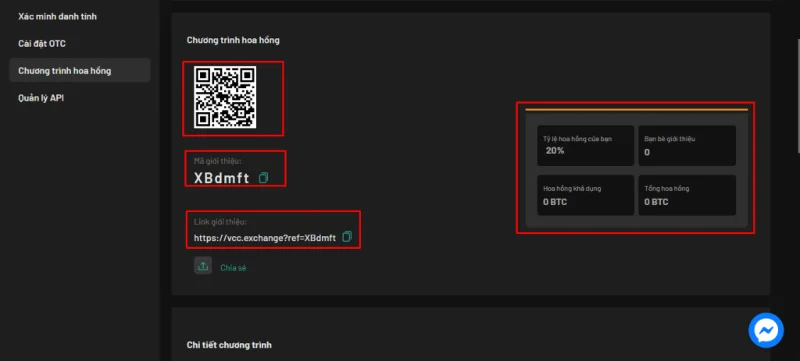Click the Tỷ lệ hoa hồng 20% card

[585, 145]
